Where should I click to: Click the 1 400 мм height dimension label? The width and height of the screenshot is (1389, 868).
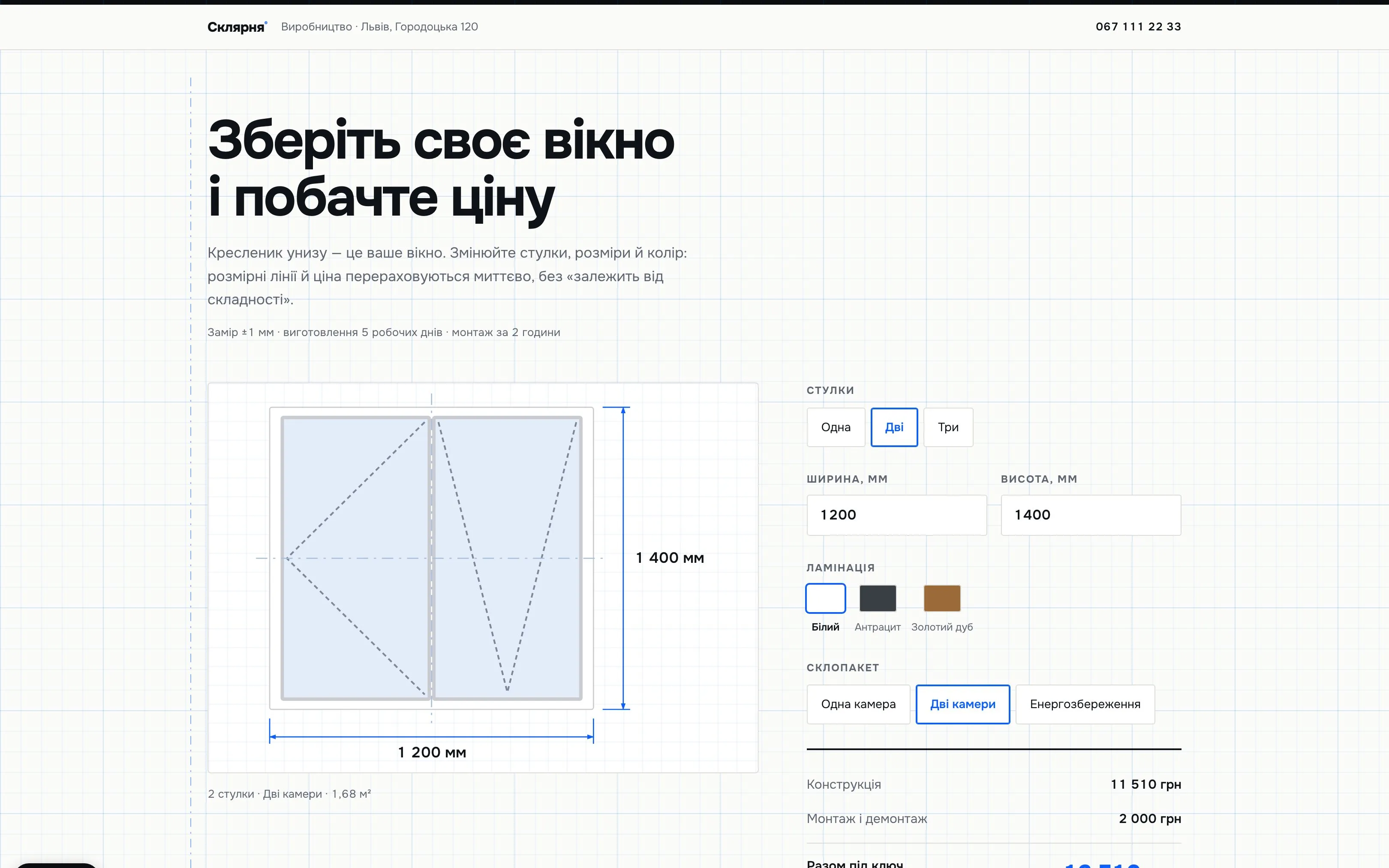tap(670, 558)
